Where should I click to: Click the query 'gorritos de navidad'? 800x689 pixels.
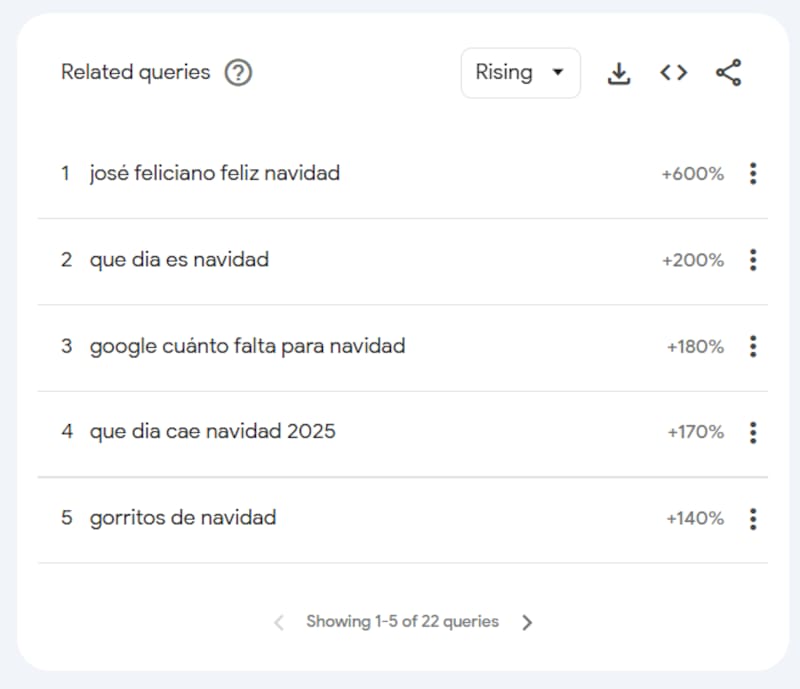182,518
